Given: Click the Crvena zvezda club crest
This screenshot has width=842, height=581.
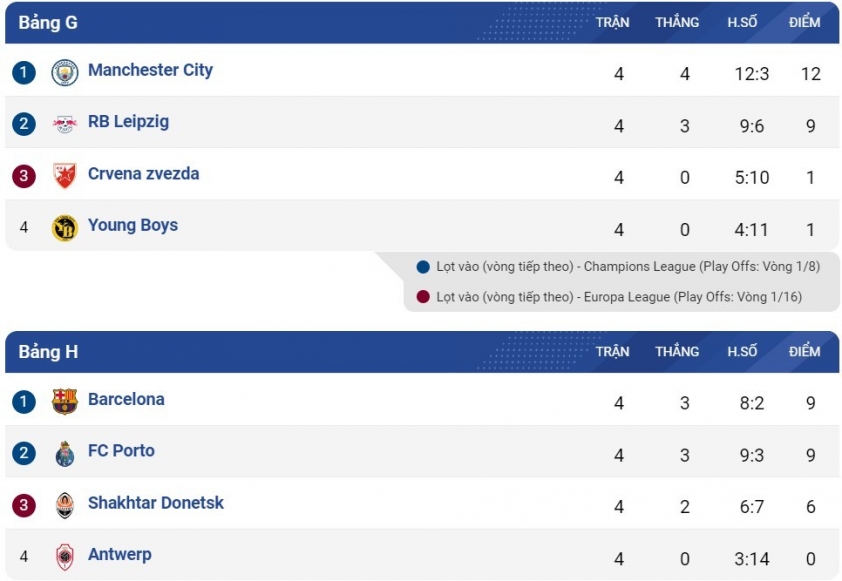Looking at the screenshot, I should (64, 176).
